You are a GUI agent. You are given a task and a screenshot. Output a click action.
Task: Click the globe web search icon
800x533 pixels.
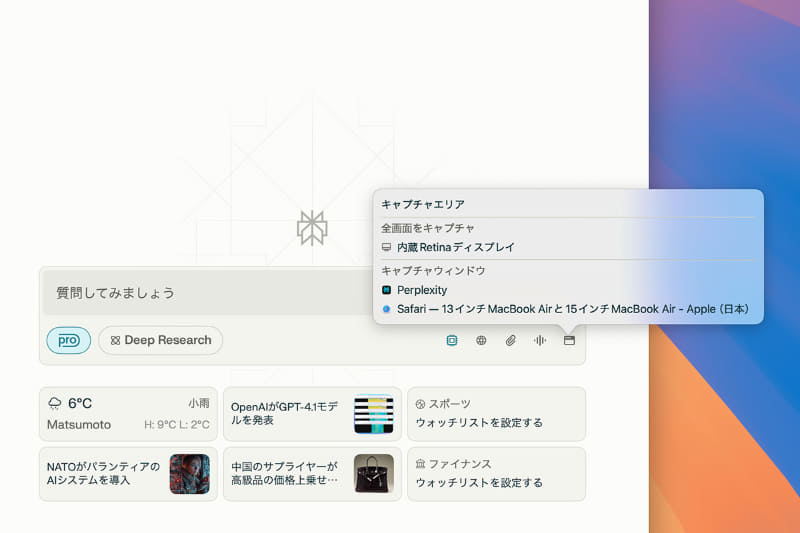pyautogui.click(x=481, y=340)
